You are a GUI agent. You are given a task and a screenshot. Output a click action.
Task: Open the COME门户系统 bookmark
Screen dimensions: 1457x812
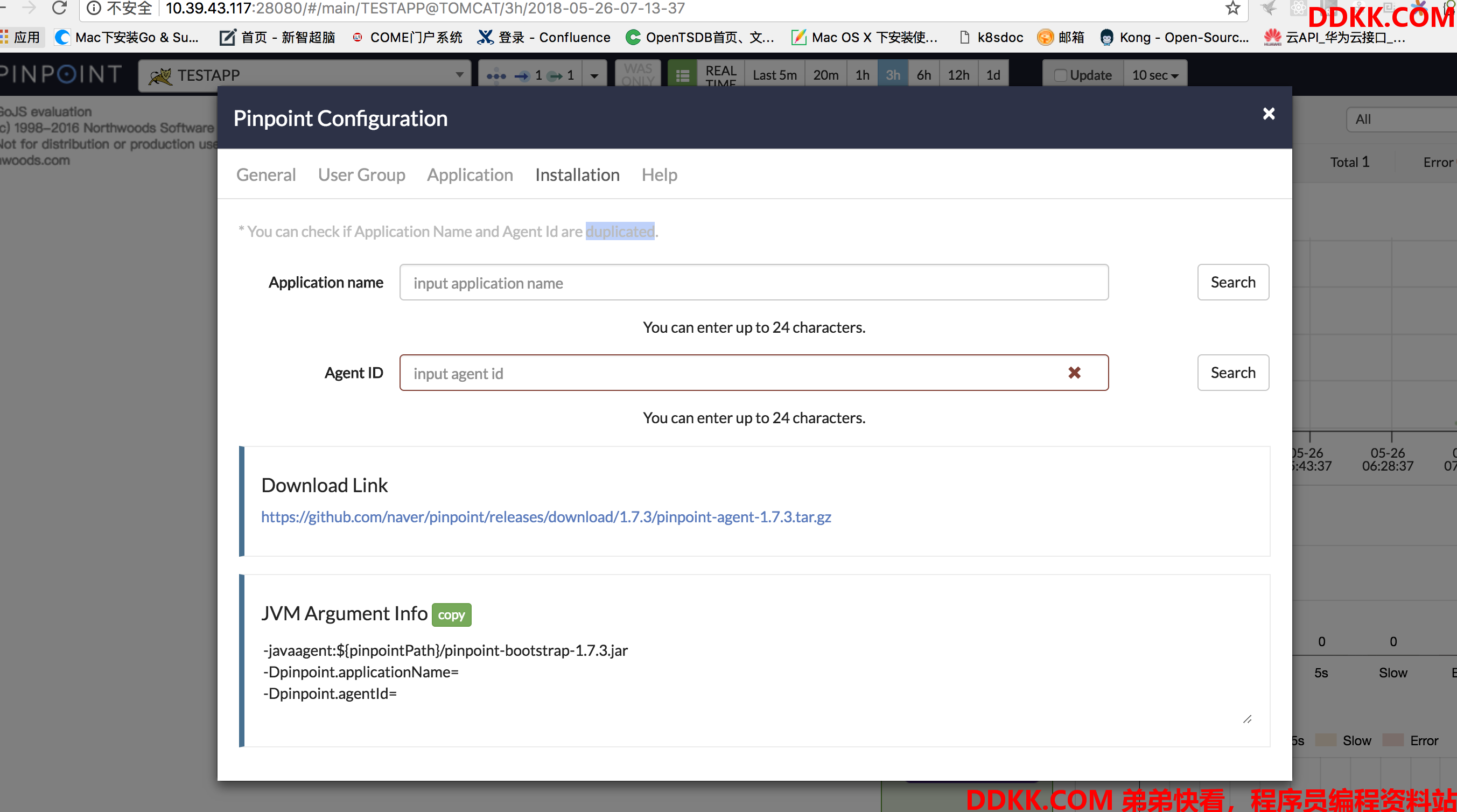(x=407, y=37)
